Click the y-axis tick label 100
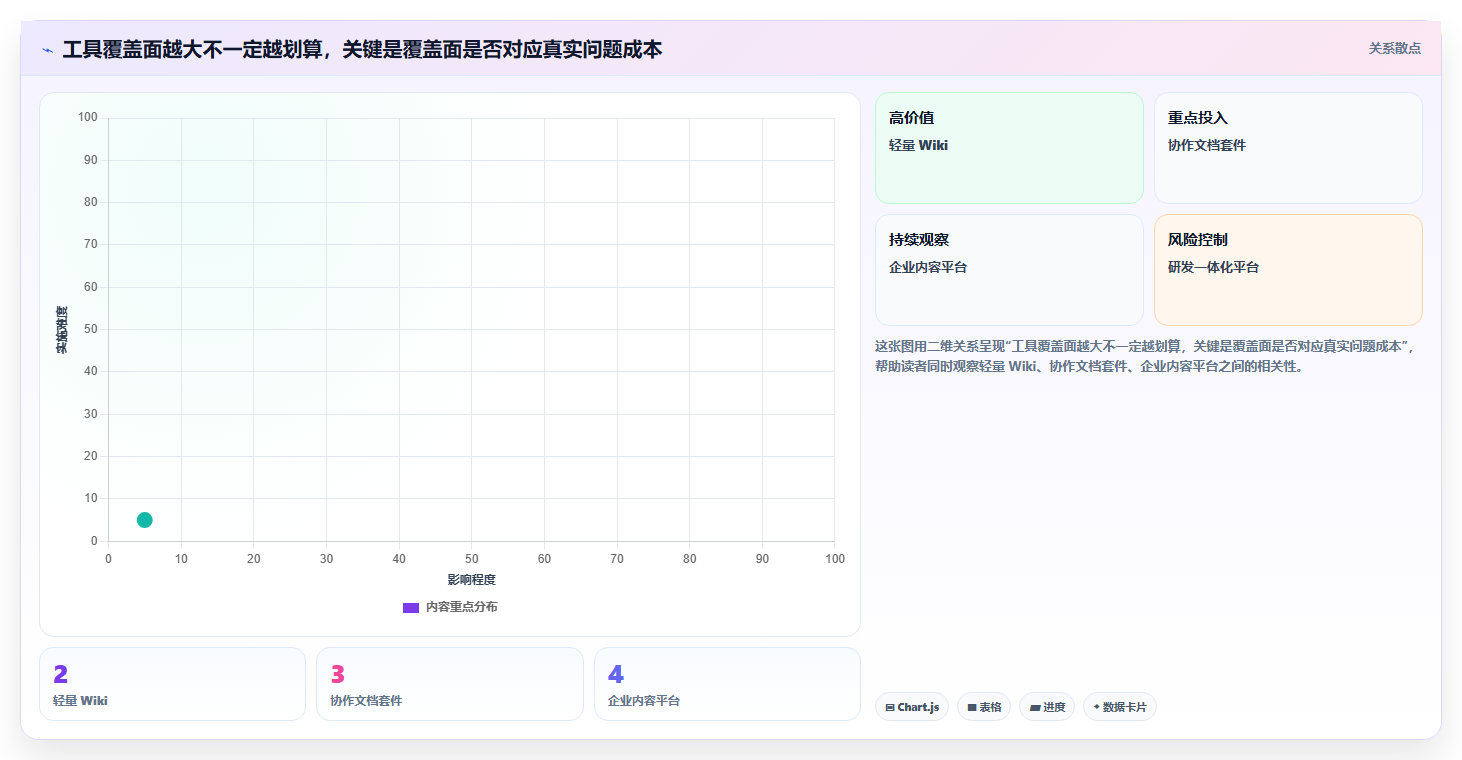This screenshot has height=760, width=1462. 88,118
